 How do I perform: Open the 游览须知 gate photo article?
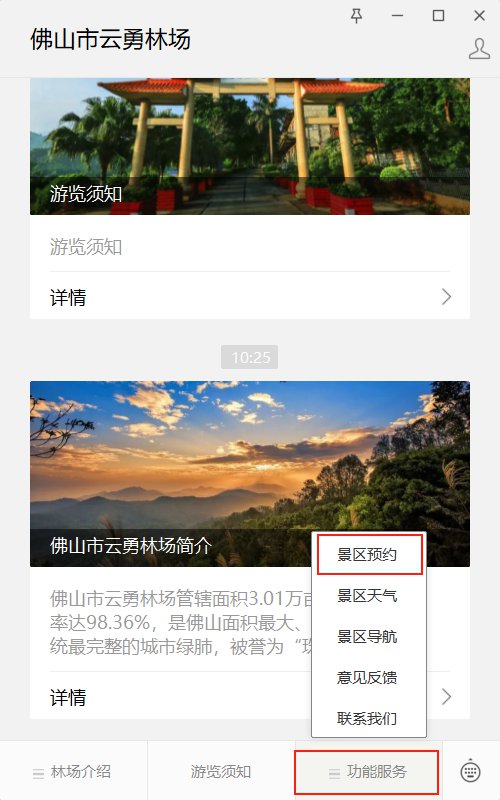[x=250, y=146]
